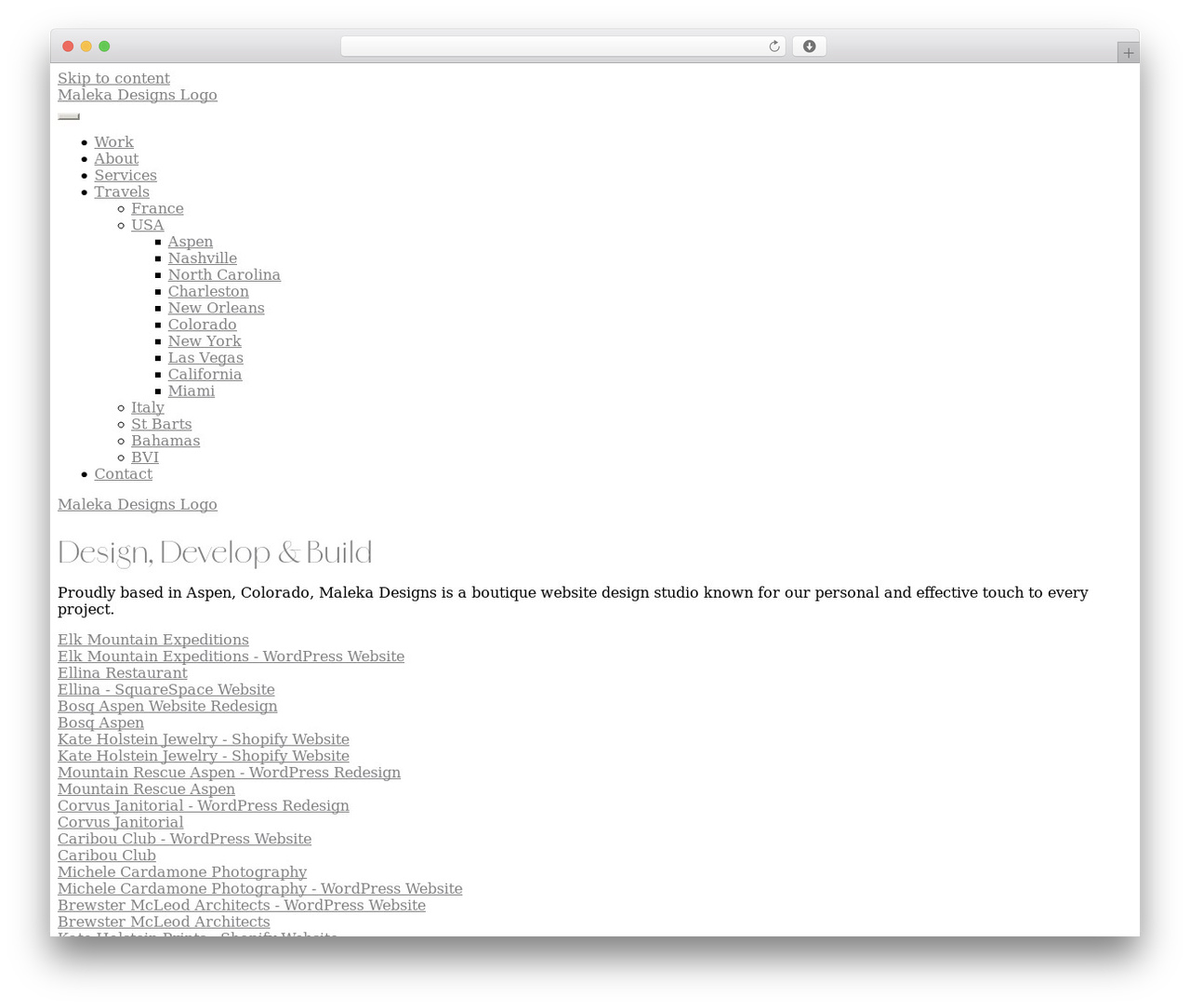
Task: Click Mountain Rescue Aspen - WordPress Redesign
Action: tap(229, 773)
